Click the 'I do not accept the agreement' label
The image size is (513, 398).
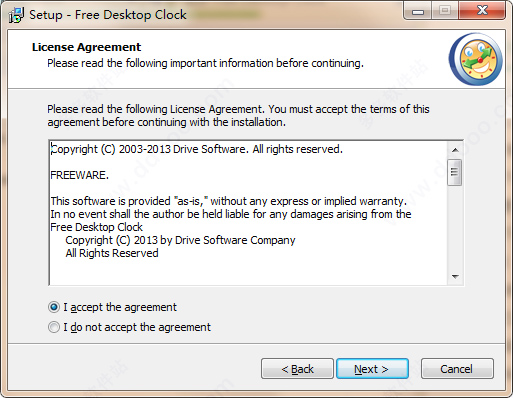click(x=137, y=327)
